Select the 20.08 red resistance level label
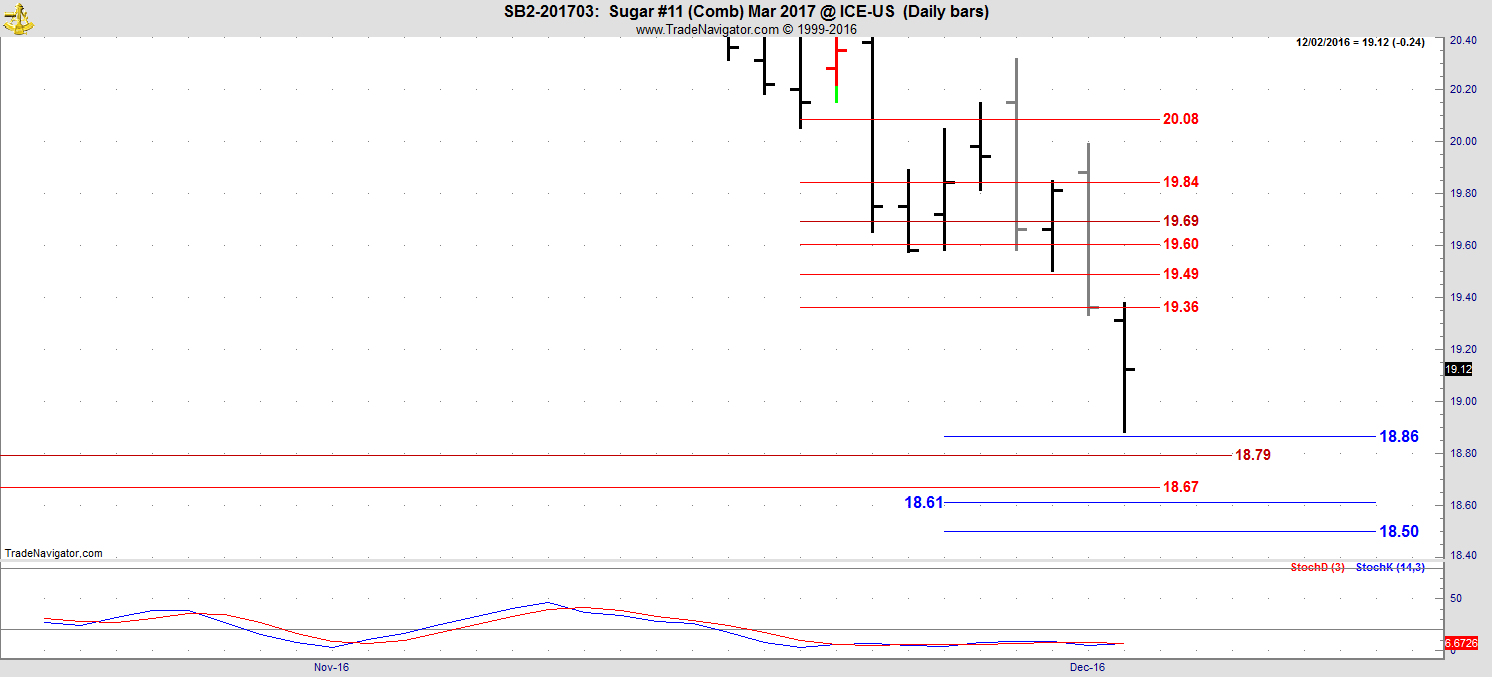The height and width of the screenshot is (677, 1492). point(1180,119)
